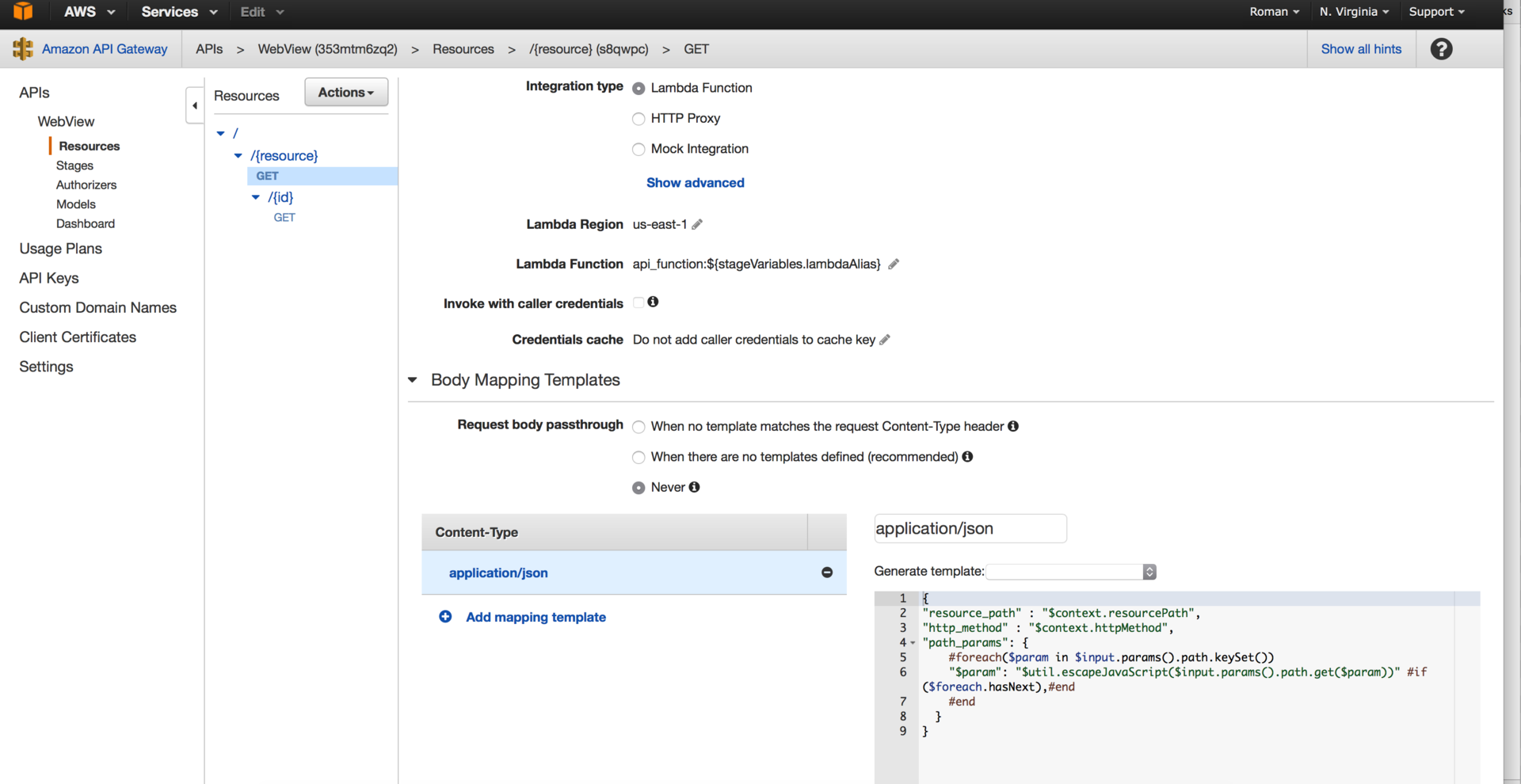Collapse the Resources side panel

point(194,105)
